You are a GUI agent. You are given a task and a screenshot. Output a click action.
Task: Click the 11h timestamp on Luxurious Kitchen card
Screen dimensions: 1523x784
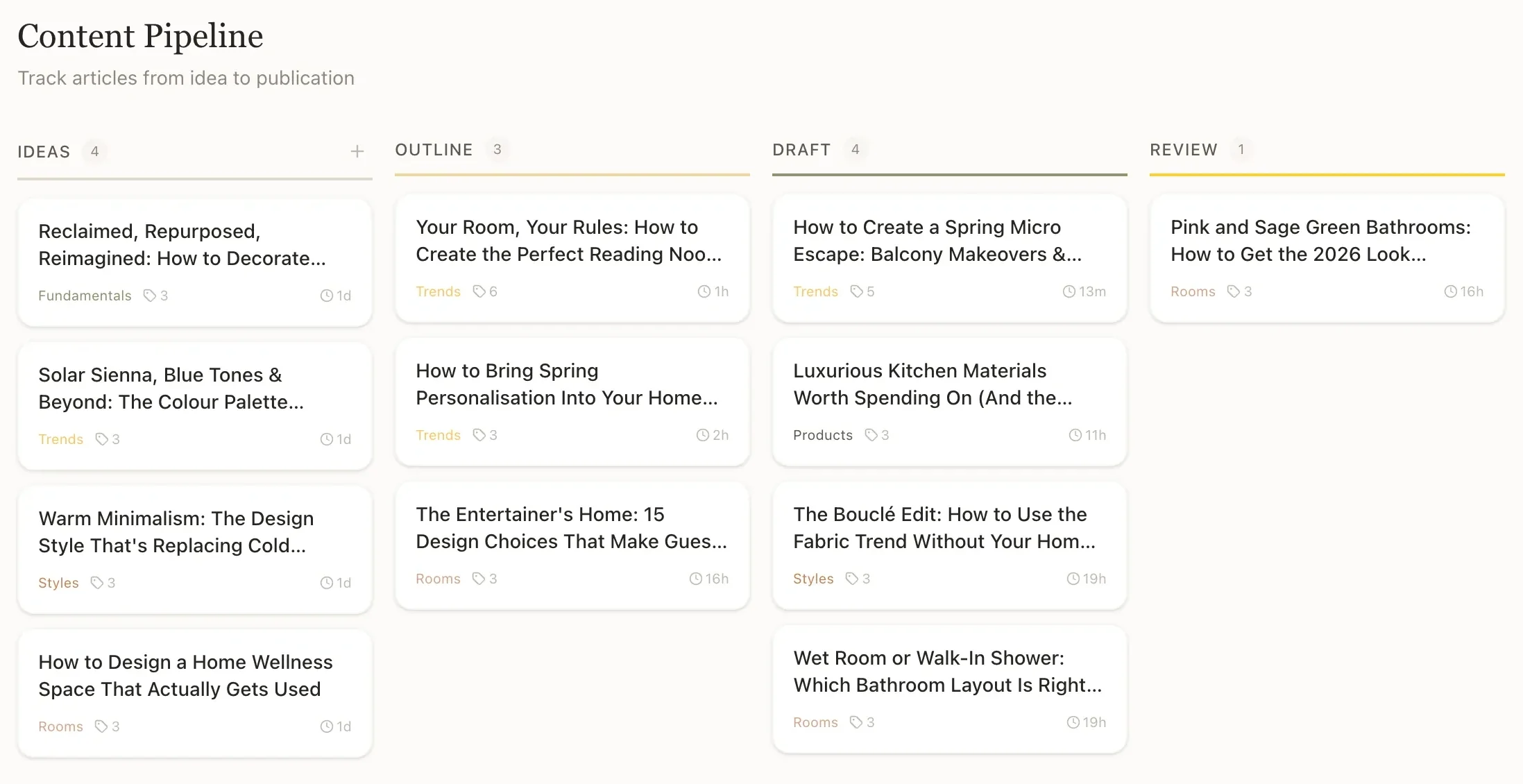[x=1096, y=435]
